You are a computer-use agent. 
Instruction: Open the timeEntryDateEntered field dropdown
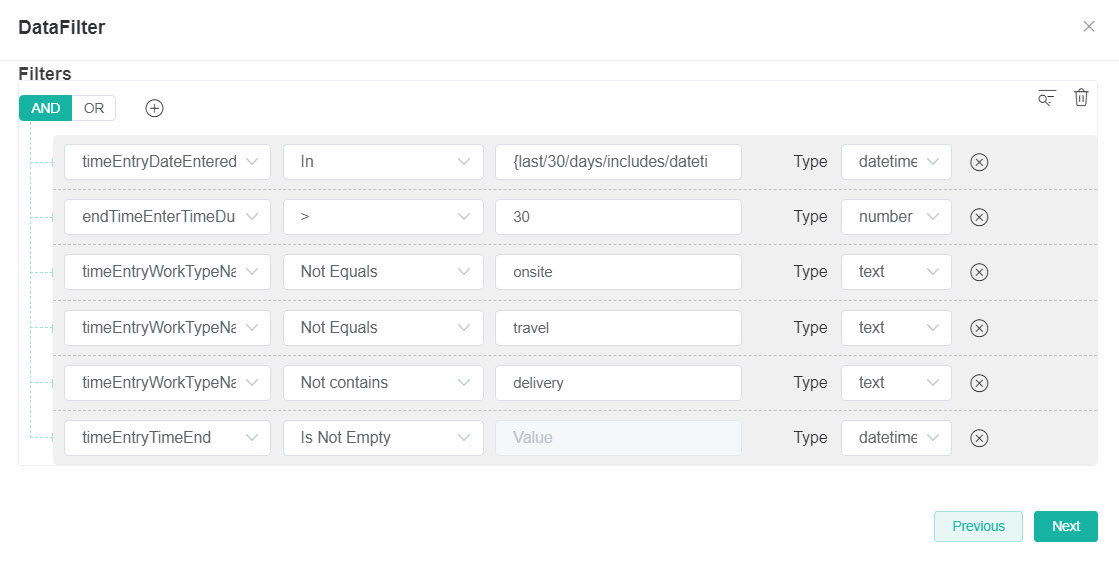[x=167, y=162]
